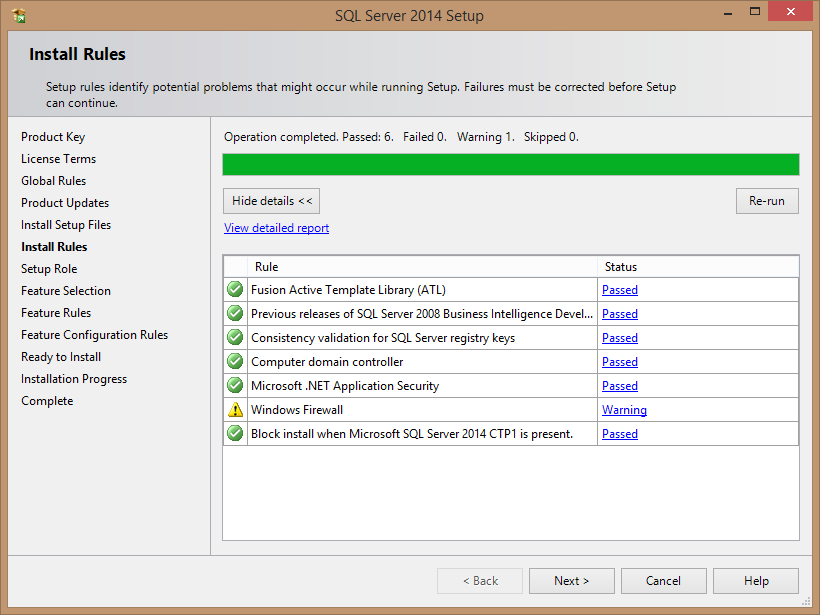
Task: Click the check icon for Consistency validation rule
Action: pos(235,338)
